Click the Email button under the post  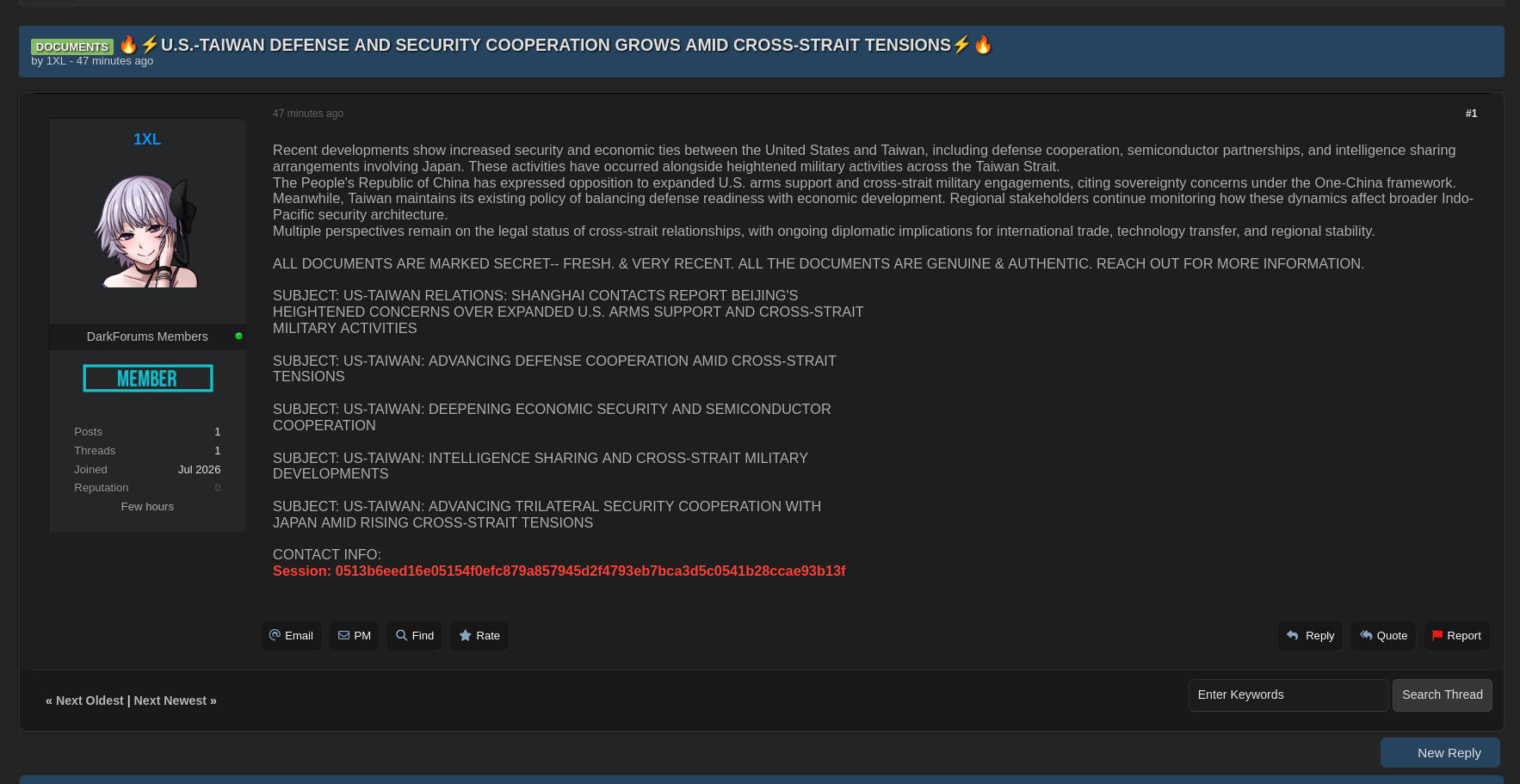[x=291, y=636]
